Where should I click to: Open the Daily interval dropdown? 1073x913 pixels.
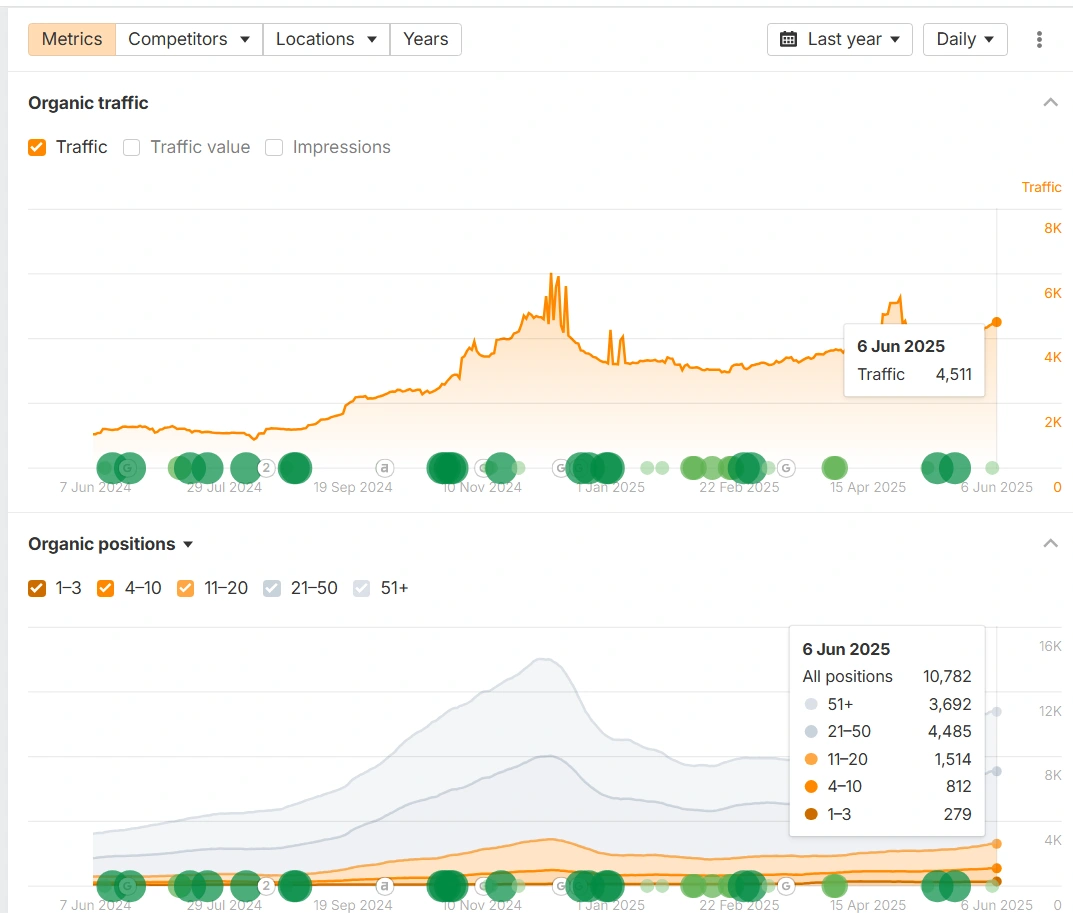coord(965,39)
